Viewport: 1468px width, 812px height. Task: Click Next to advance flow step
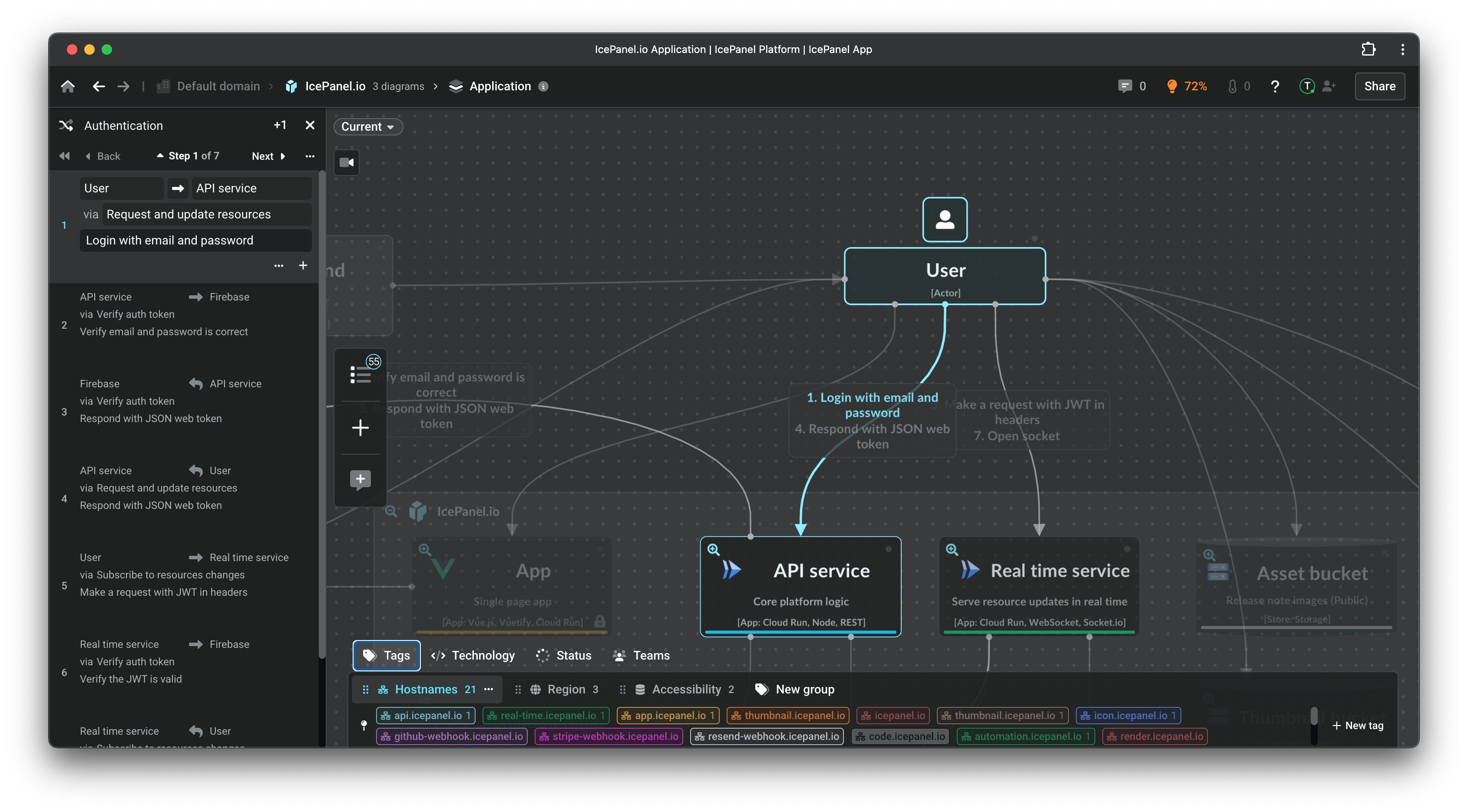[268, 155]
